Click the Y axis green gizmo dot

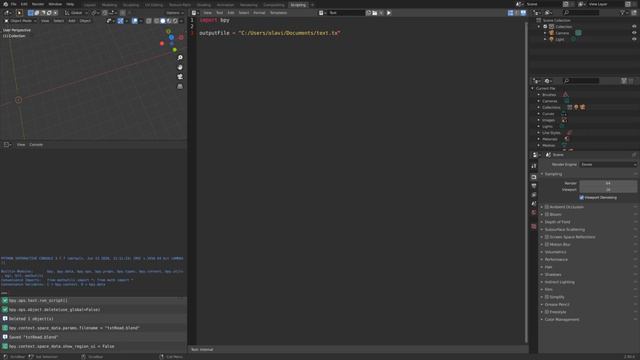pos(175,50)
